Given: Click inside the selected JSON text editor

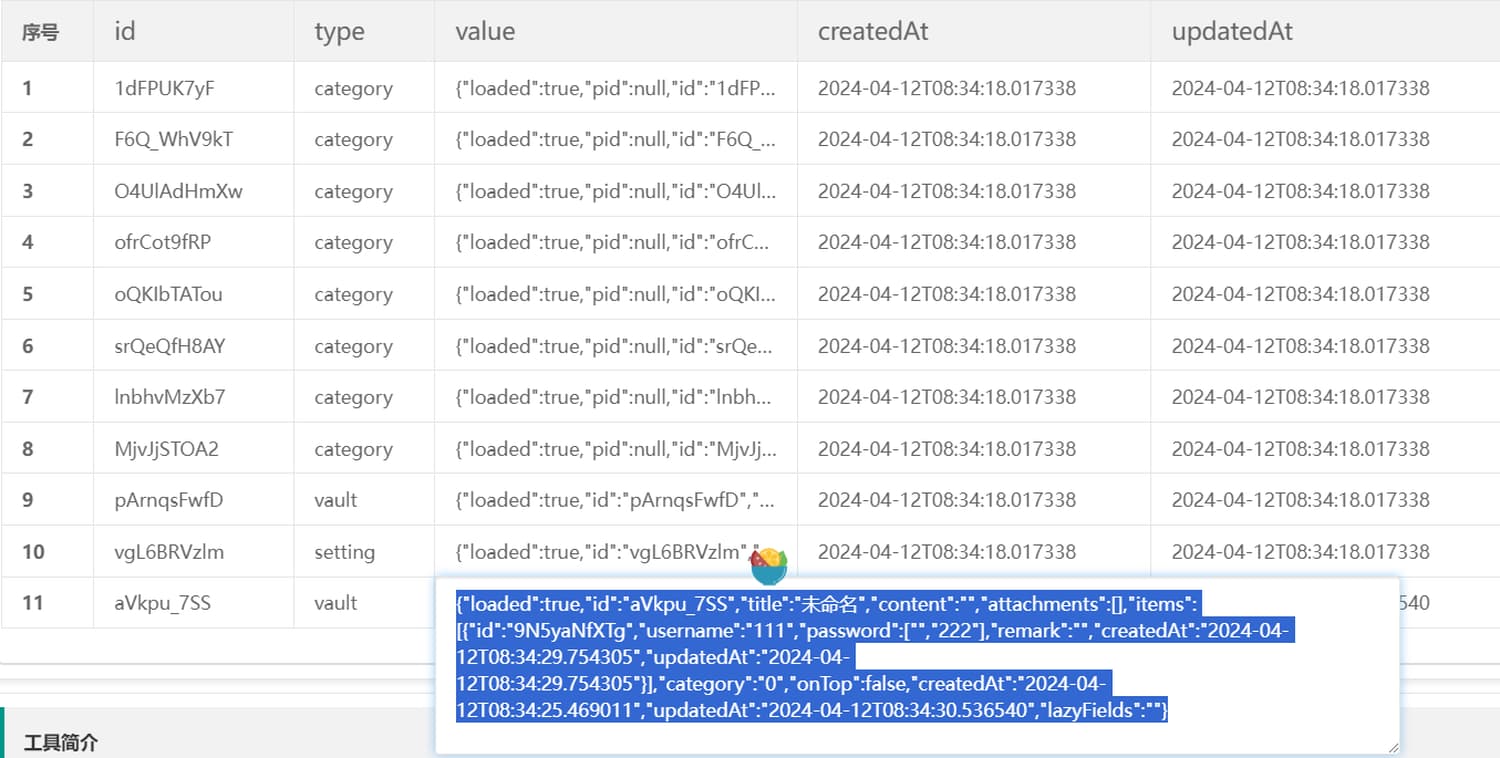Looking at the screenshot, I should (900, 660).
